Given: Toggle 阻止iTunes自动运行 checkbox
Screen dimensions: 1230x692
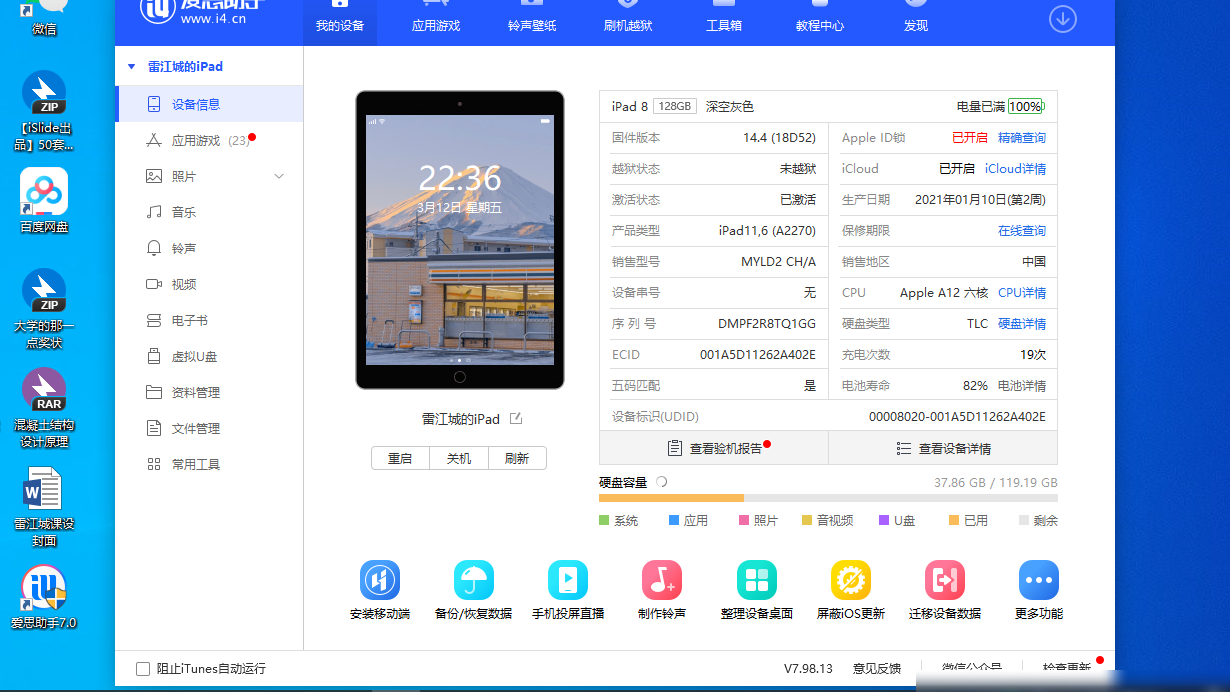Looking at the screenshot, I should (143, 669).
